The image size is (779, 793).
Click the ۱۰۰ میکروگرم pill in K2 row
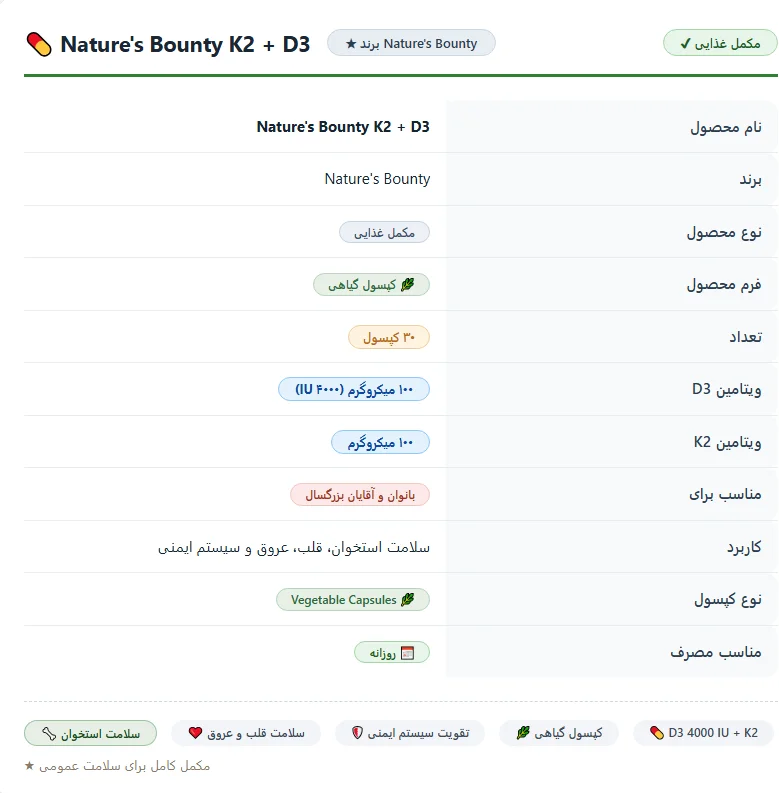point(380,443)
